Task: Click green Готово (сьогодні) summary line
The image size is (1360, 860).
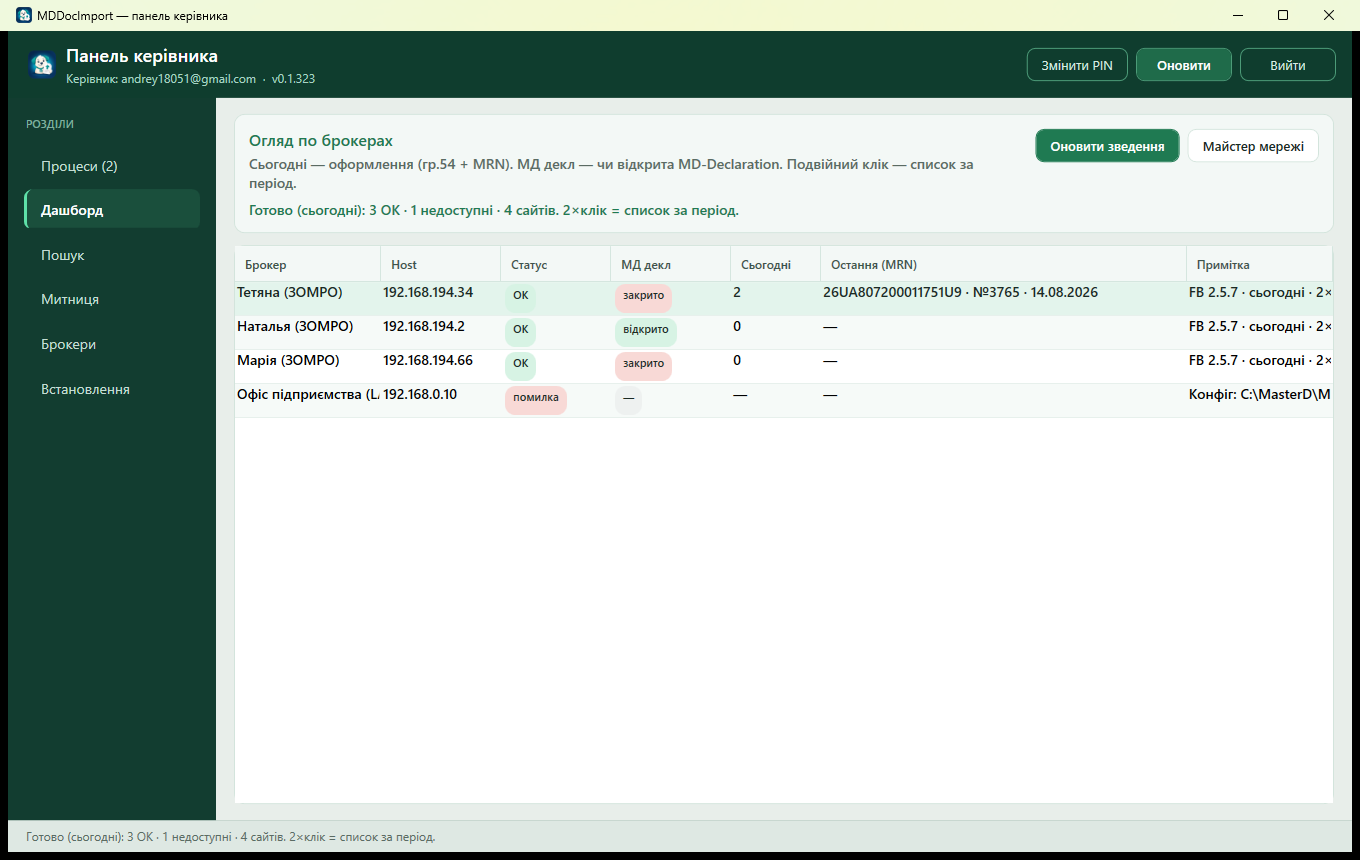Action: click(494, 211)
